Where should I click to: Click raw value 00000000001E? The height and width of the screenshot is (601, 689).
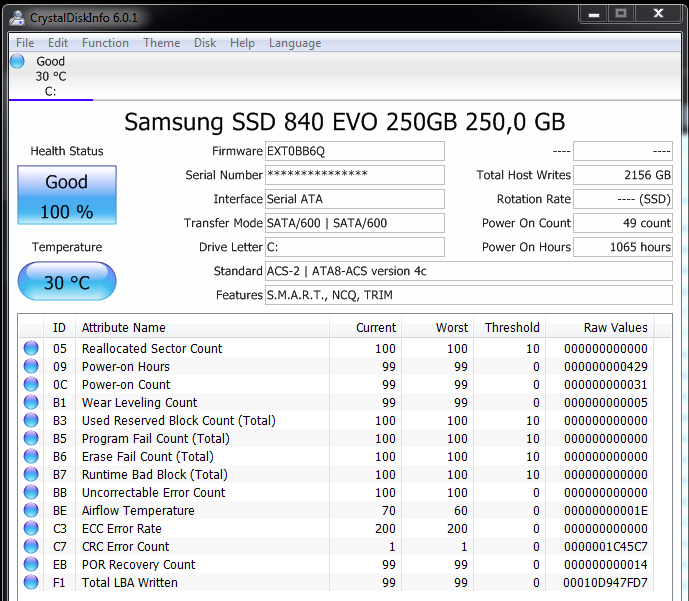pos(606,510)
